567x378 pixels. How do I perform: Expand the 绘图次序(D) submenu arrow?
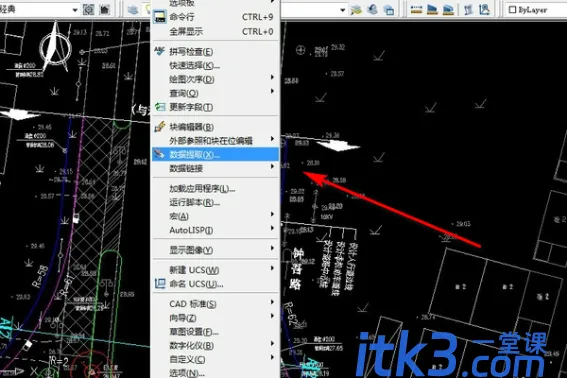click(272, 77)
